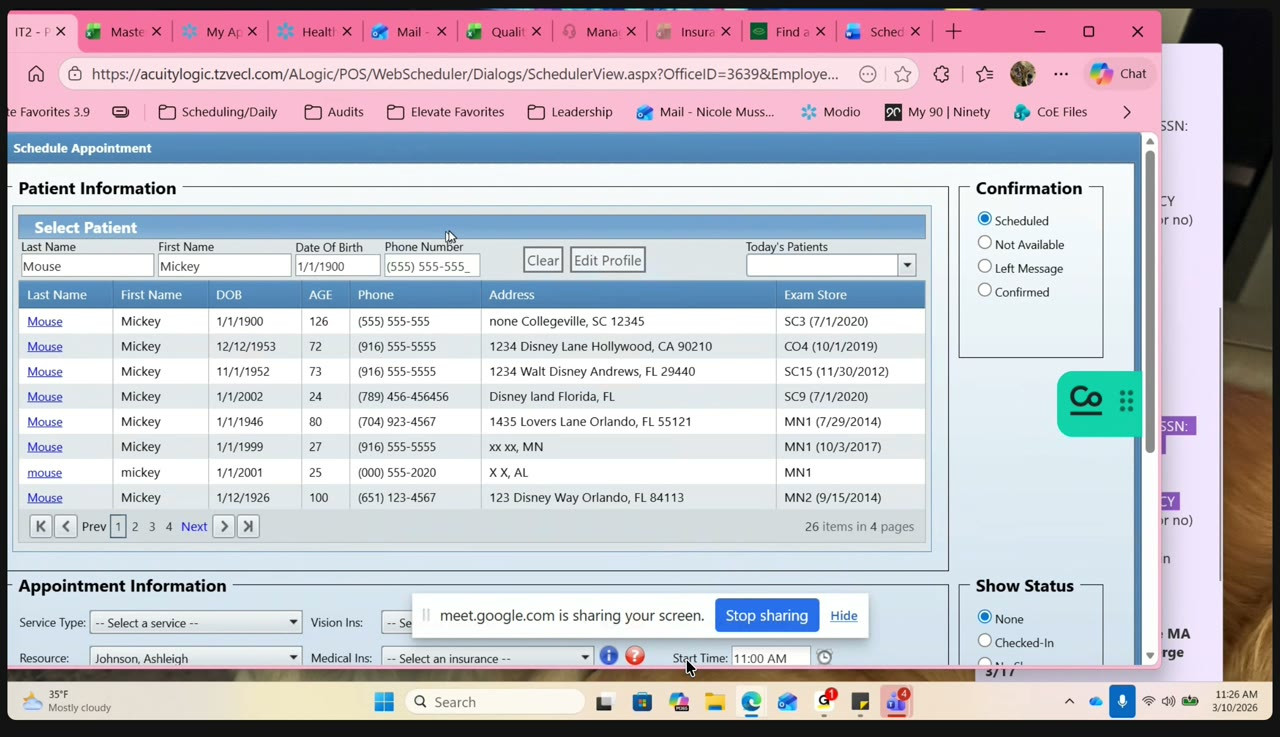Select Scheduled confirmation option
This screenshot has height=737, width=1280.
click(985, 219)
